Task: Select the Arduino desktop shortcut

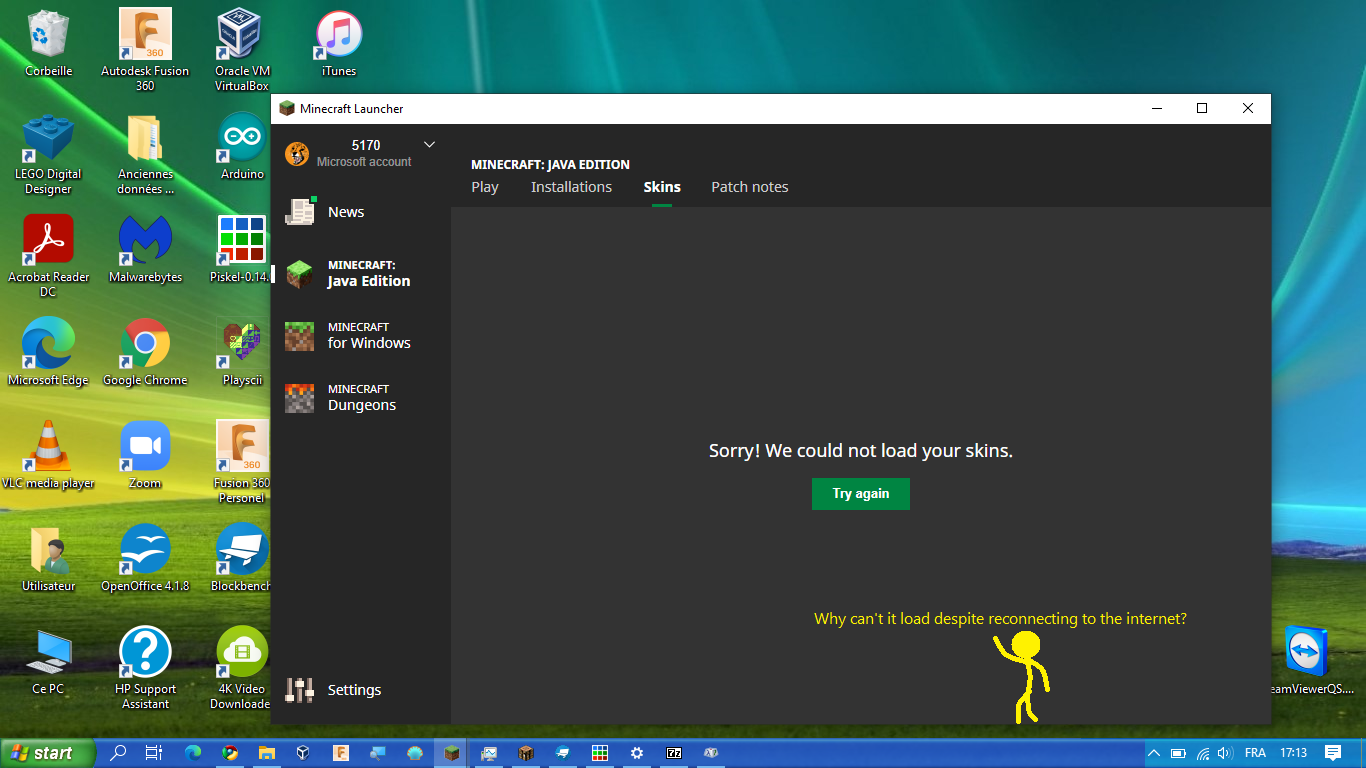Action: click(242, 146)
